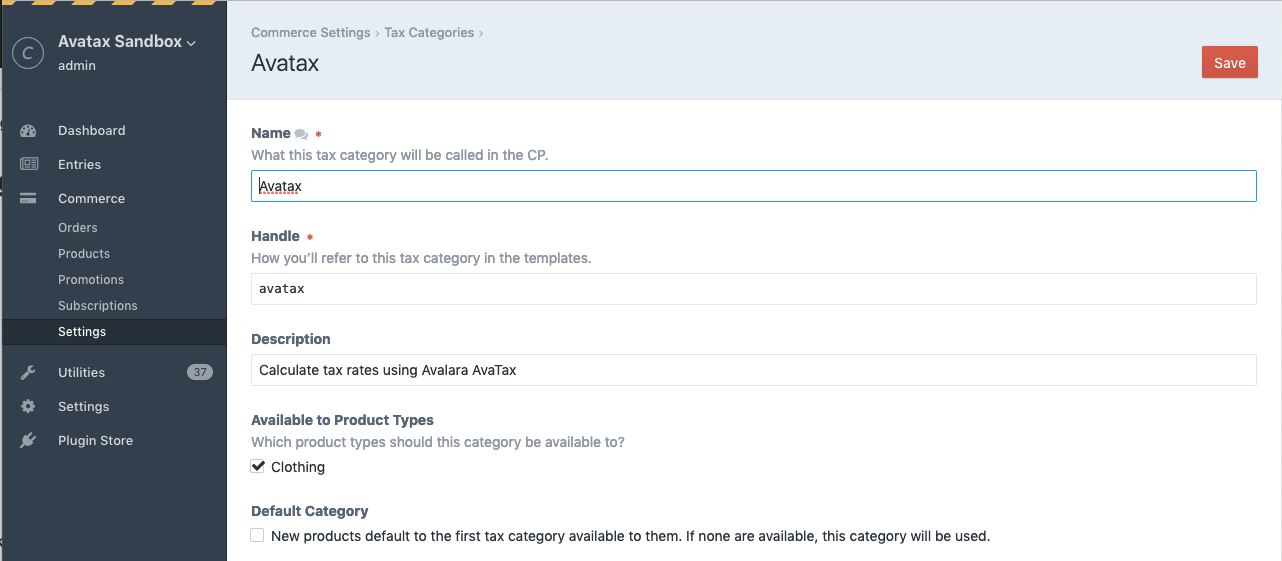Viewport: 1282px width, 561px height.
Task: Navigate to Commerce Settings breadcrumb
Action: (311, 33)
